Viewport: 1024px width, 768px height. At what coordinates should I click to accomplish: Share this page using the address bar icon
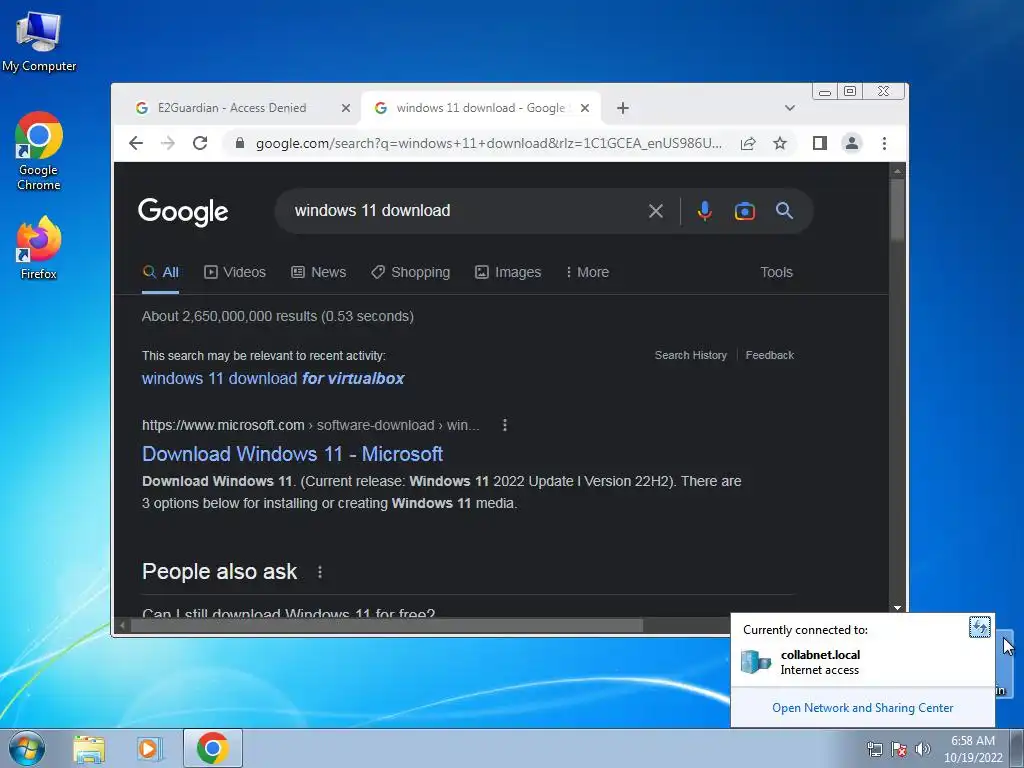[x=748, y=143]
